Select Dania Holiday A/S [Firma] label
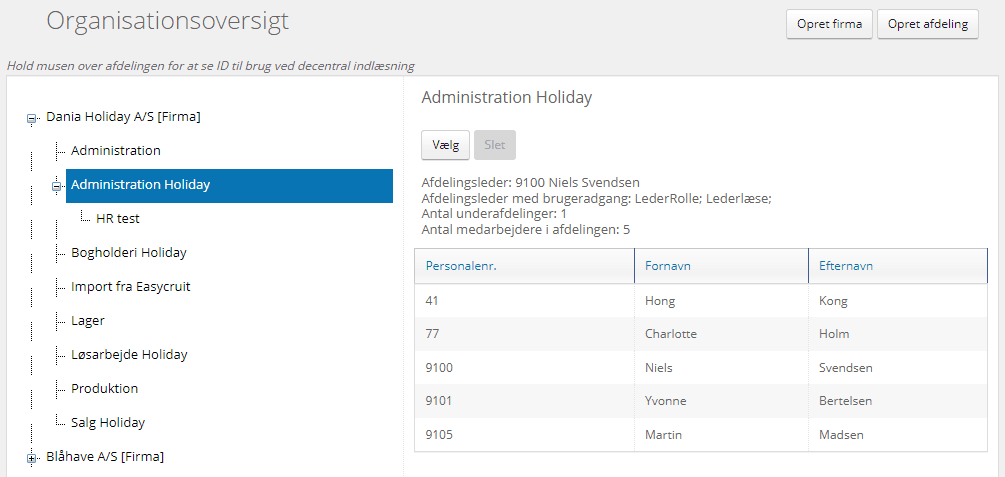 coord(123,117)
